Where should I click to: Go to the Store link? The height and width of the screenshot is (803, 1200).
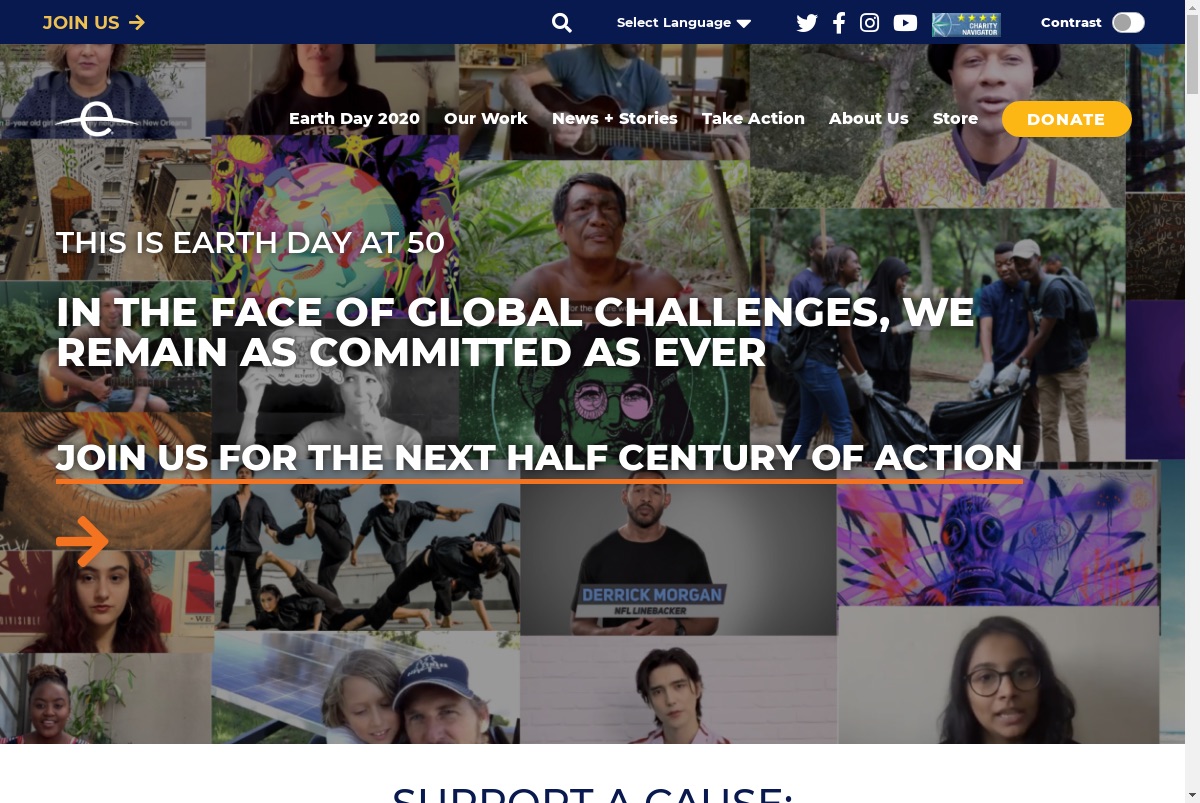pyautogui.click(x=955, y=118)
